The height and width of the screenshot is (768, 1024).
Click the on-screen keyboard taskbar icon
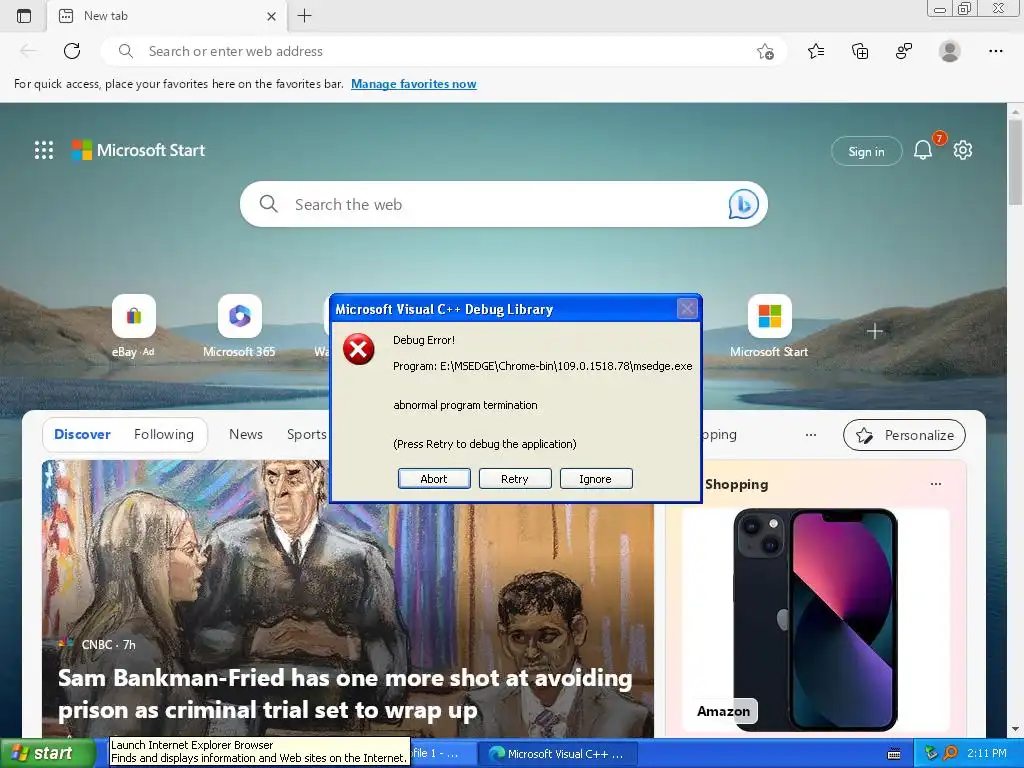(x=894, y=754)
